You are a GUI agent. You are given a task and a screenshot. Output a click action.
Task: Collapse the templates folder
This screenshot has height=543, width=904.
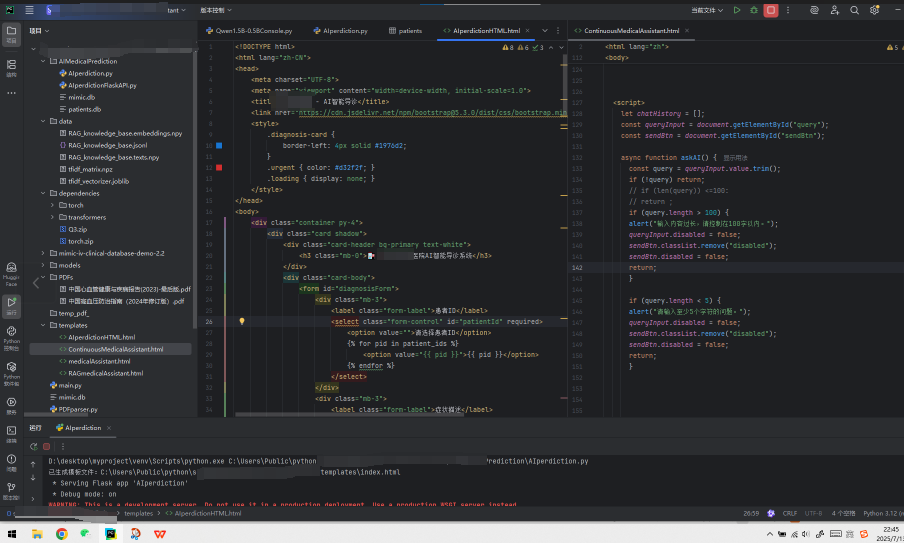click(43, 326)
